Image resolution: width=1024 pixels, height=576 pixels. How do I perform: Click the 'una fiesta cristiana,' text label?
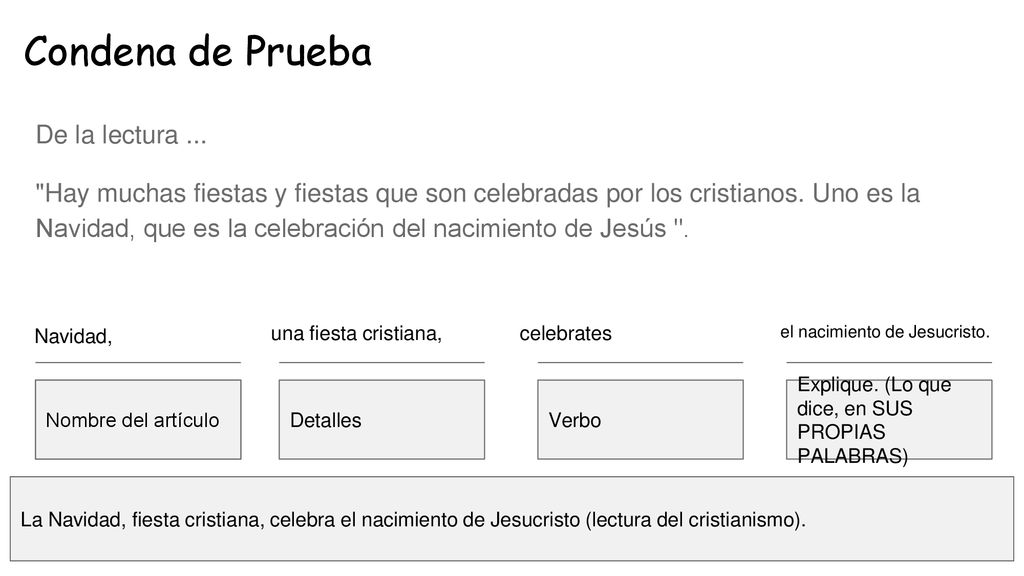356,334
